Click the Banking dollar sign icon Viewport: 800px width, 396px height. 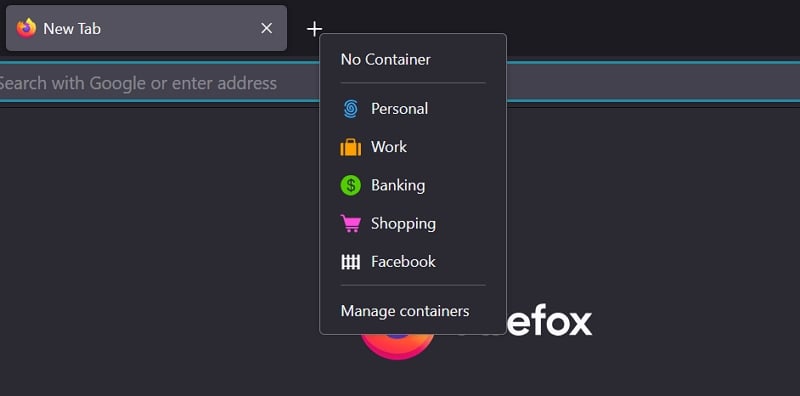(x=351, y=185)
